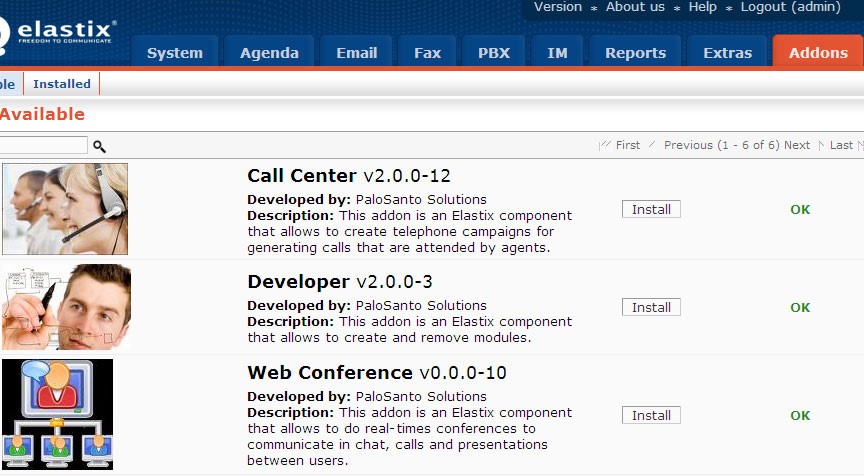The image size is (864, 476).
Task: Open the Web Conference addon thumbnail
Action: tap(58, 414)
